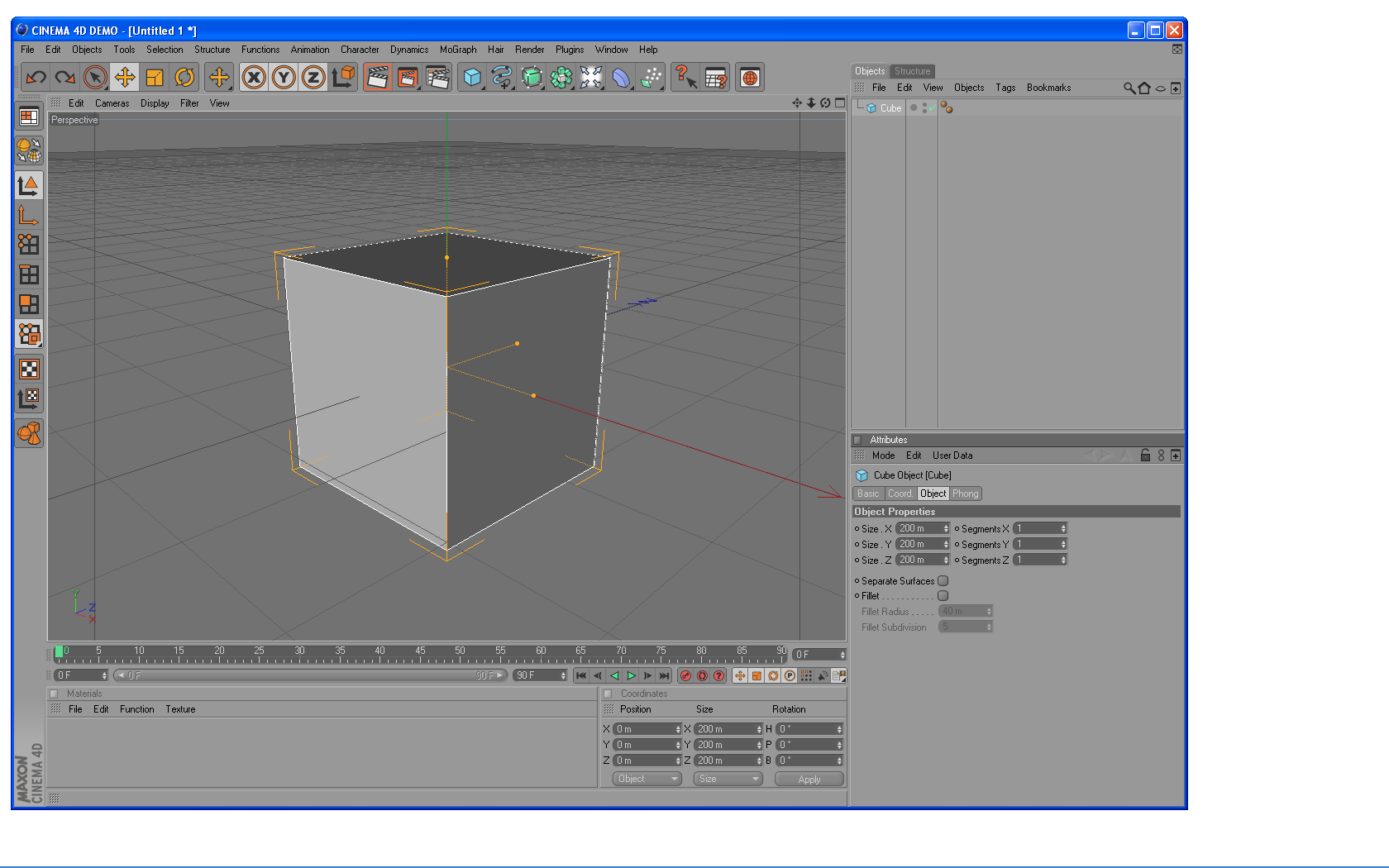Enable the Separate Surfaces checkbox
This screenshot has height=868, width=1389.
(x=943, y=581)
